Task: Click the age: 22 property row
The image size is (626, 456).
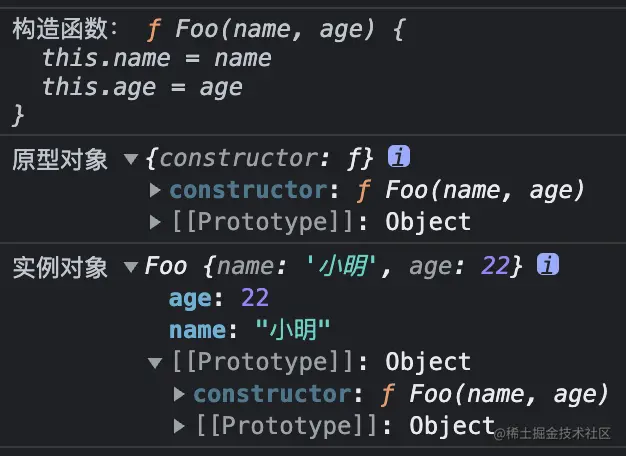Action: pos(219,298)
